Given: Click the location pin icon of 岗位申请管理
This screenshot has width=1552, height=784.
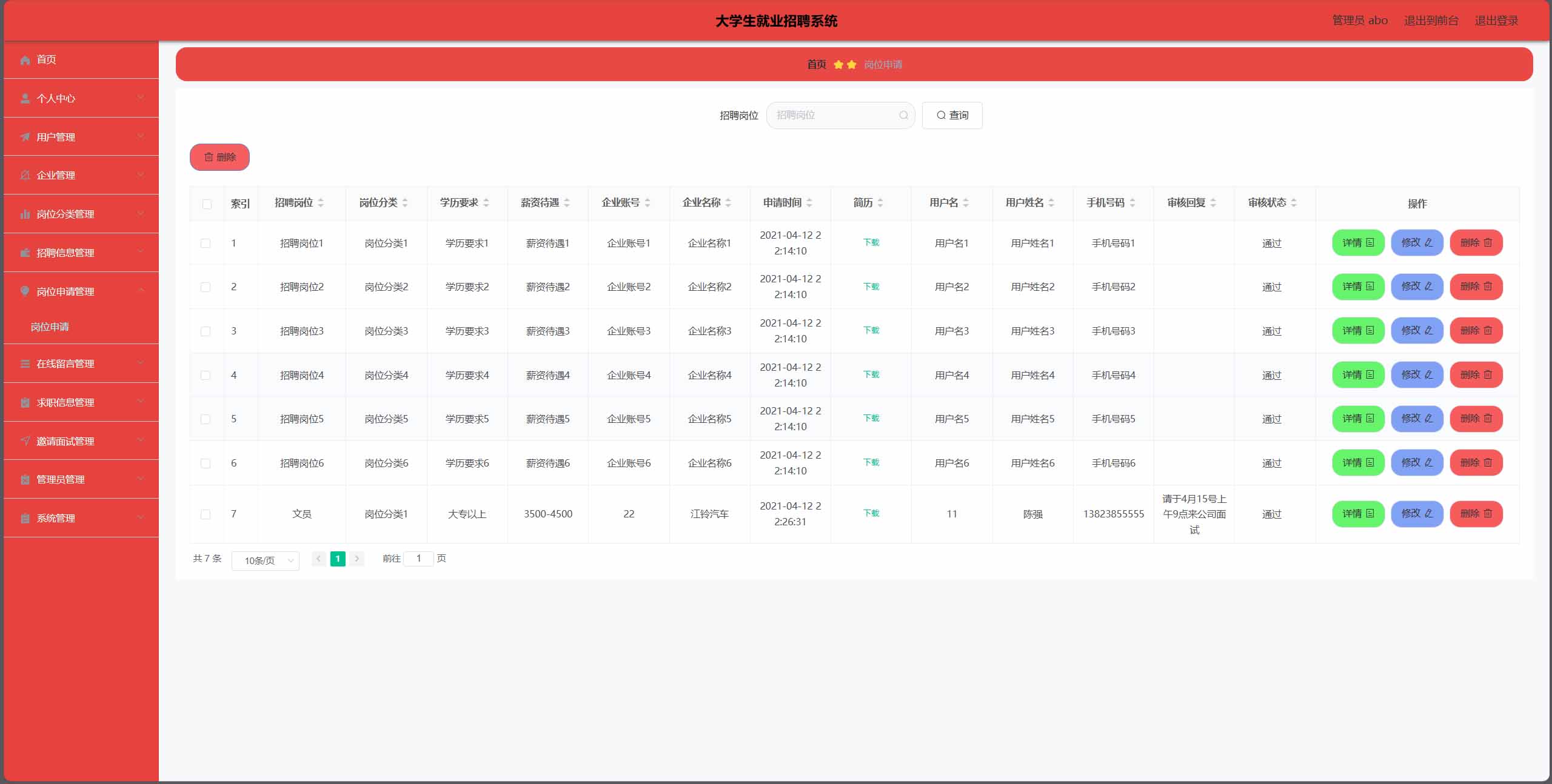Looking at the screenshot, I should [25, 291].
